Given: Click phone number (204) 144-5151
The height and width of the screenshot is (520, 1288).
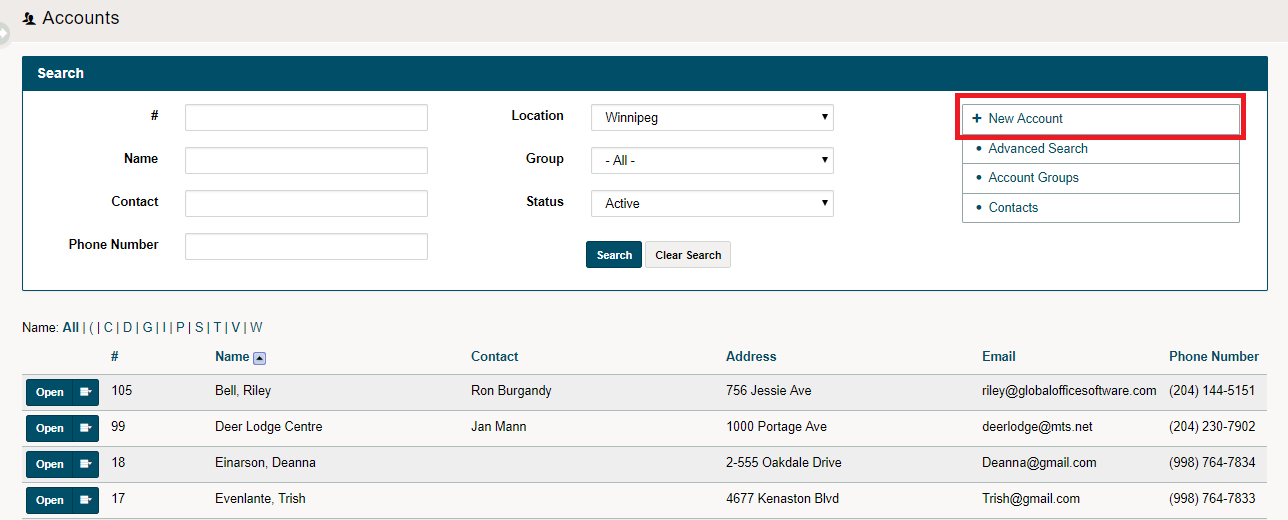Looking at the screenshot, I should pos(1212,391).
